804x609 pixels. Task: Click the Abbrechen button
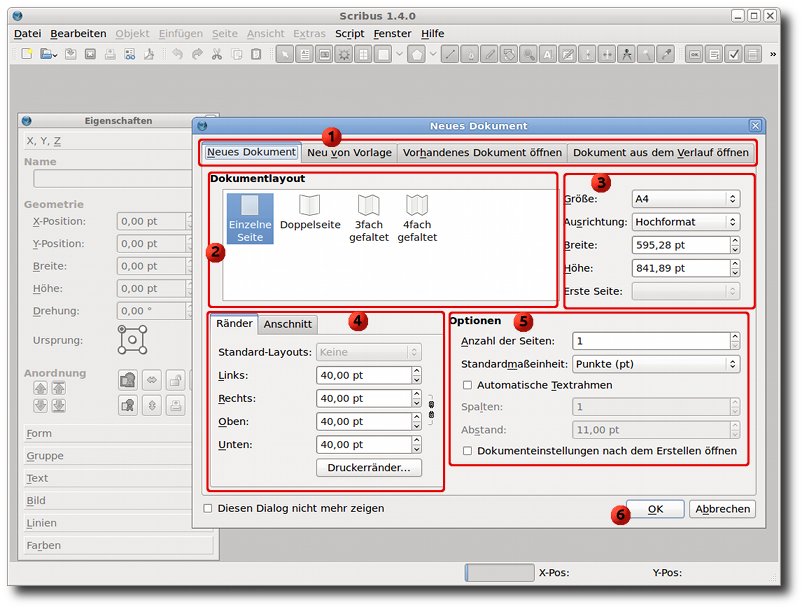click(722, 509)
